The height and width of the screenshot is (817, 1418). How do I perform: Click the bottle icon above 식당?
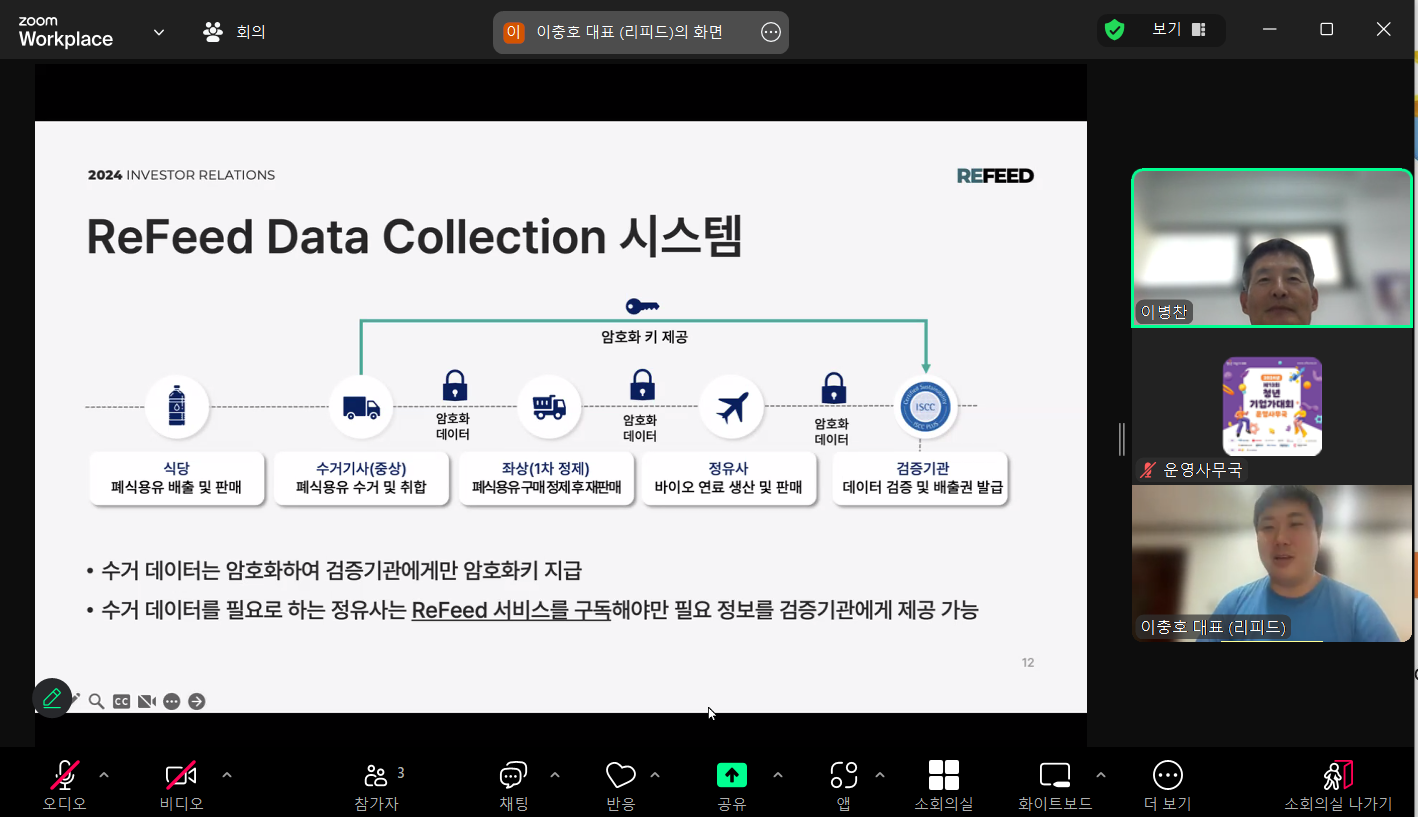(177, 407)
